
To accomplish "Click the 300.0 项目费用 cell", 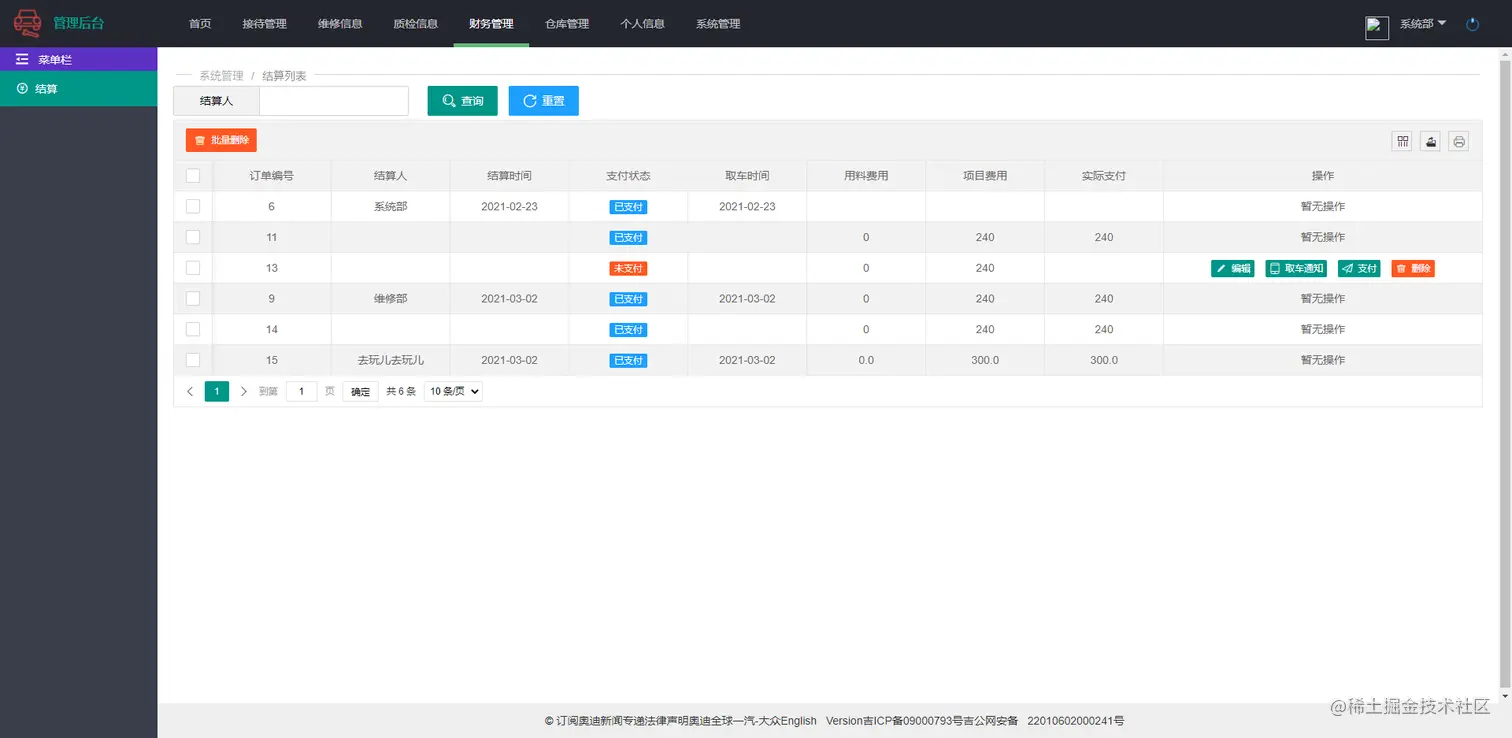I will click(985, 360).
